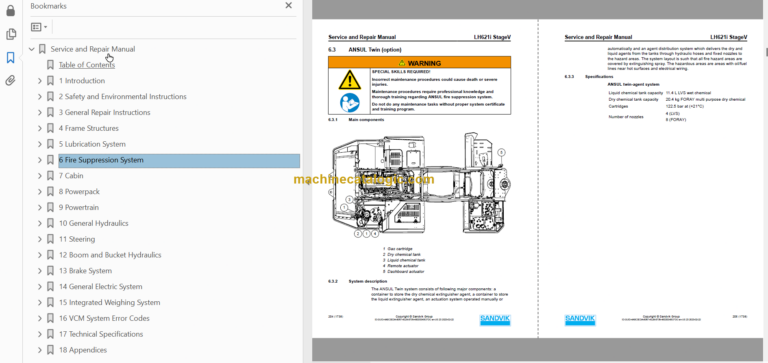
Task: Expand the 17 Technical Specifications bookmark
Action: click(x=40, y=334)
